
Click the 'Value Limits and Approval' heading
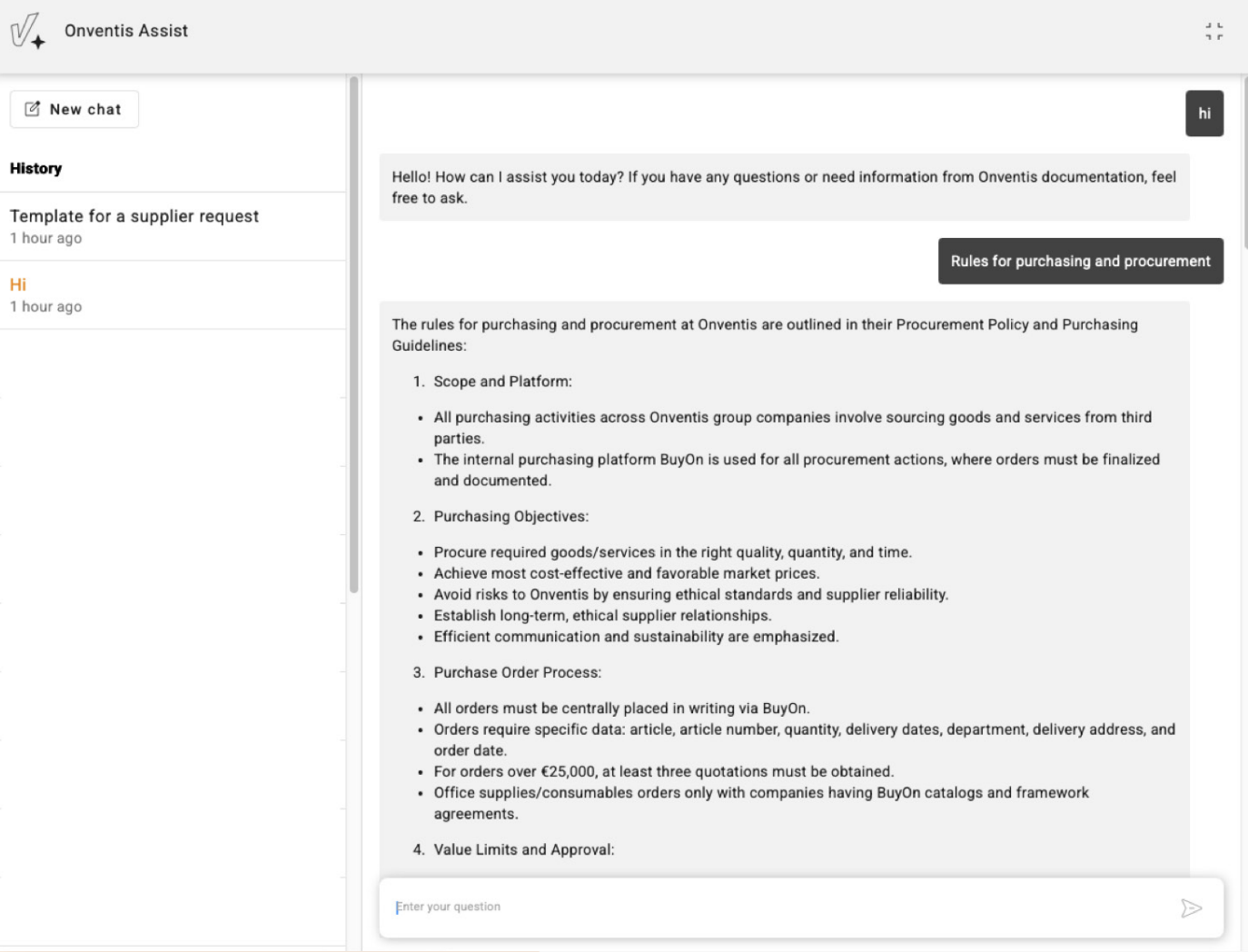[523, 849]
